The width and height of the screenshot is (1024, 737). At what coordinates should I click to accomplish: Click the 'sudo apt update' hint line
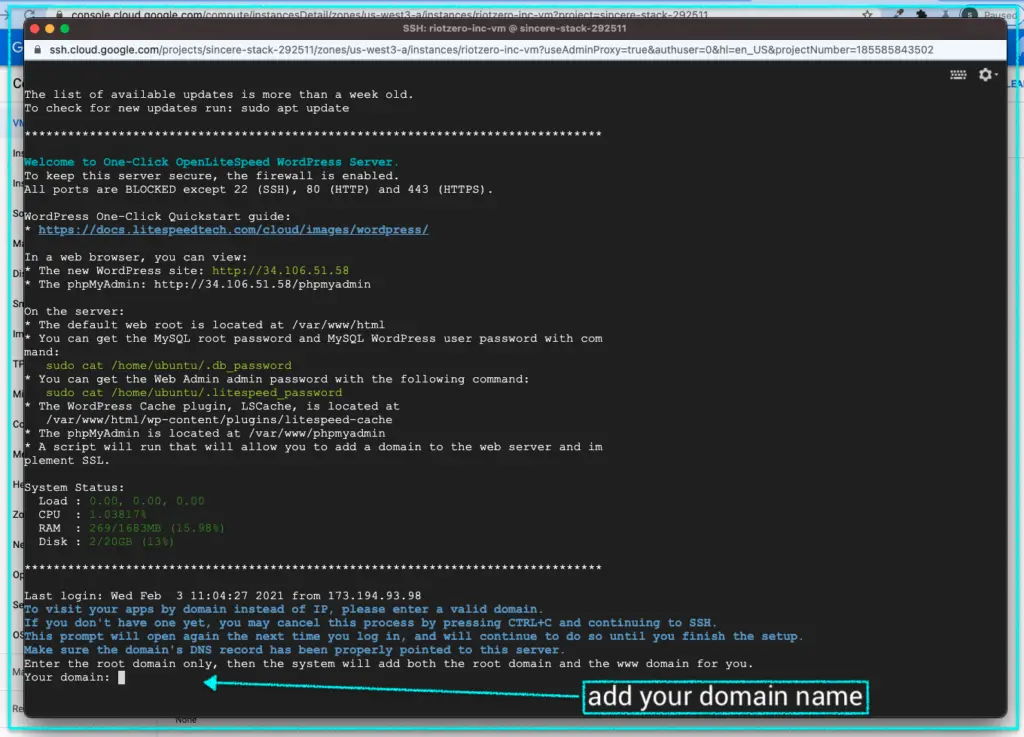tap(187, 108)
